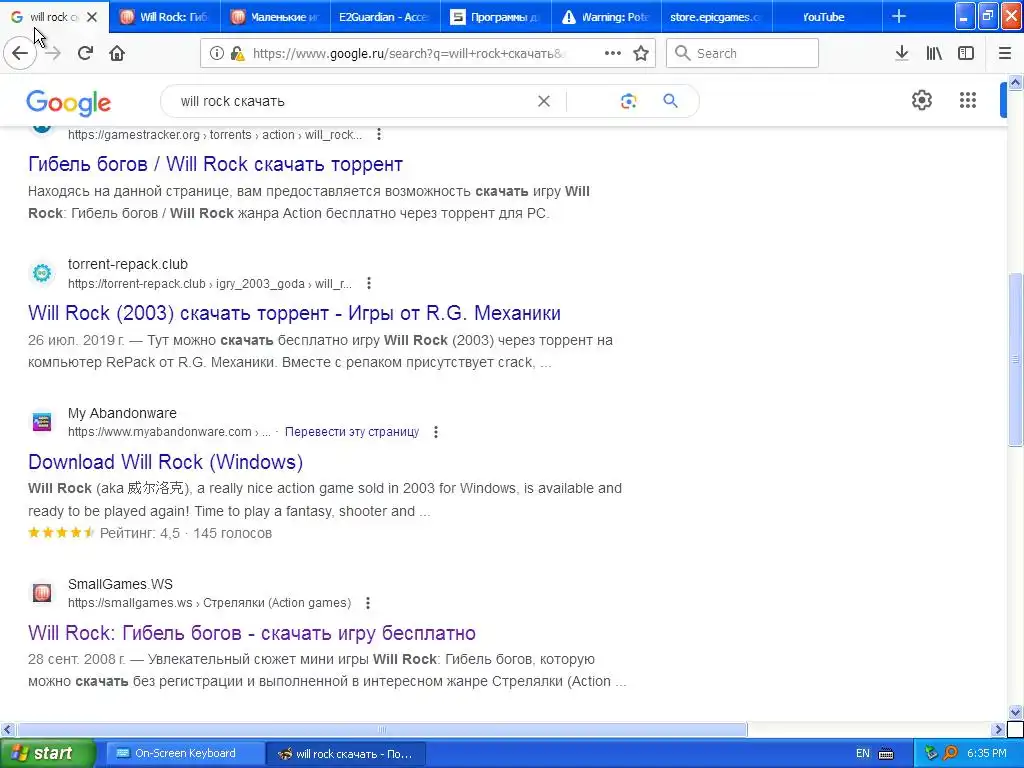This screenshot has height=768, width=1024.
Task: Open the Google apps grid
Action: tap(968, 100)
